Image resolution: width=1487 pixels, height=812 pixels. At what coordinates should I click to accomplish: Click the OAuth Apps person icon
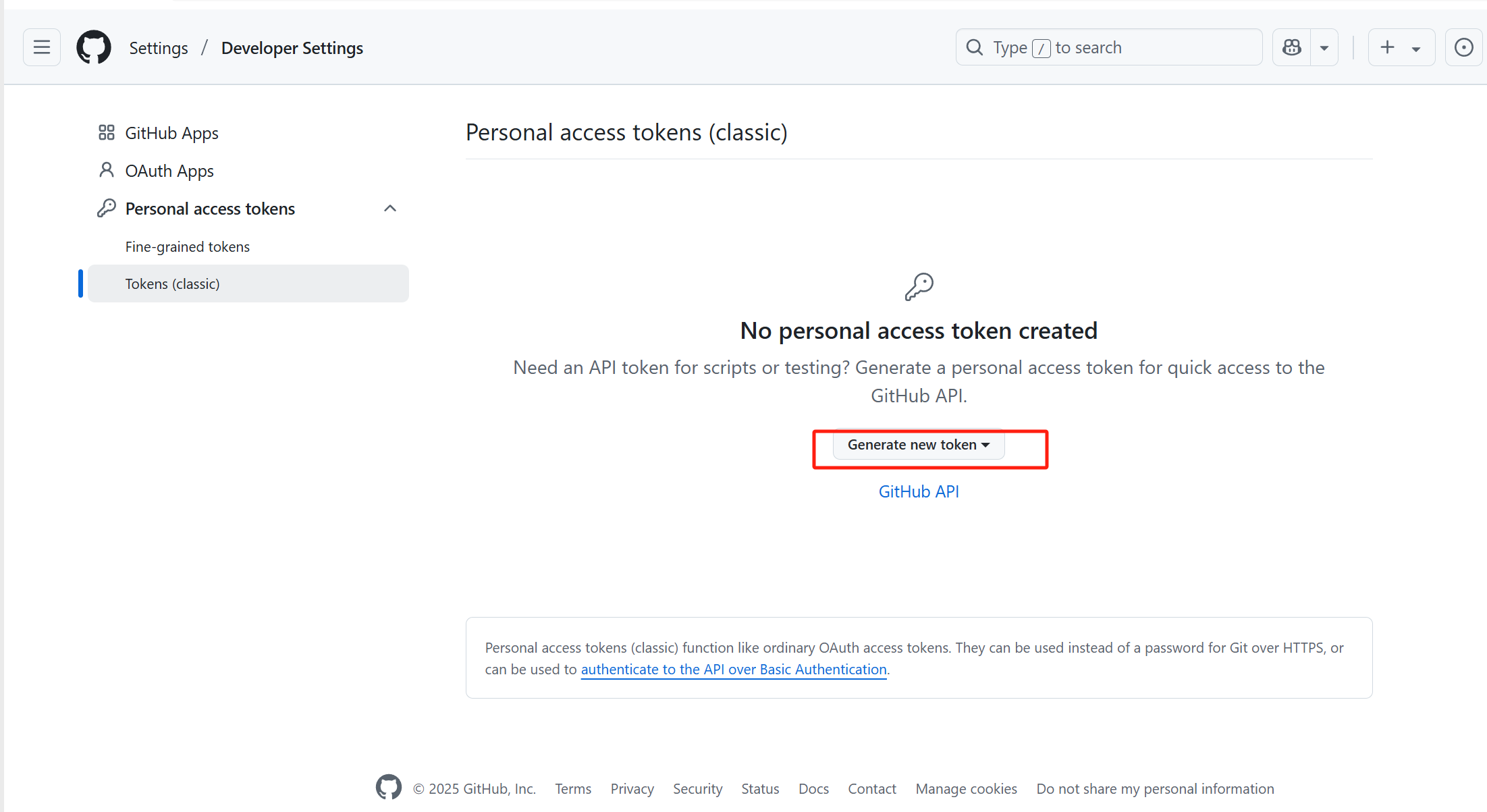coord(106,170)
